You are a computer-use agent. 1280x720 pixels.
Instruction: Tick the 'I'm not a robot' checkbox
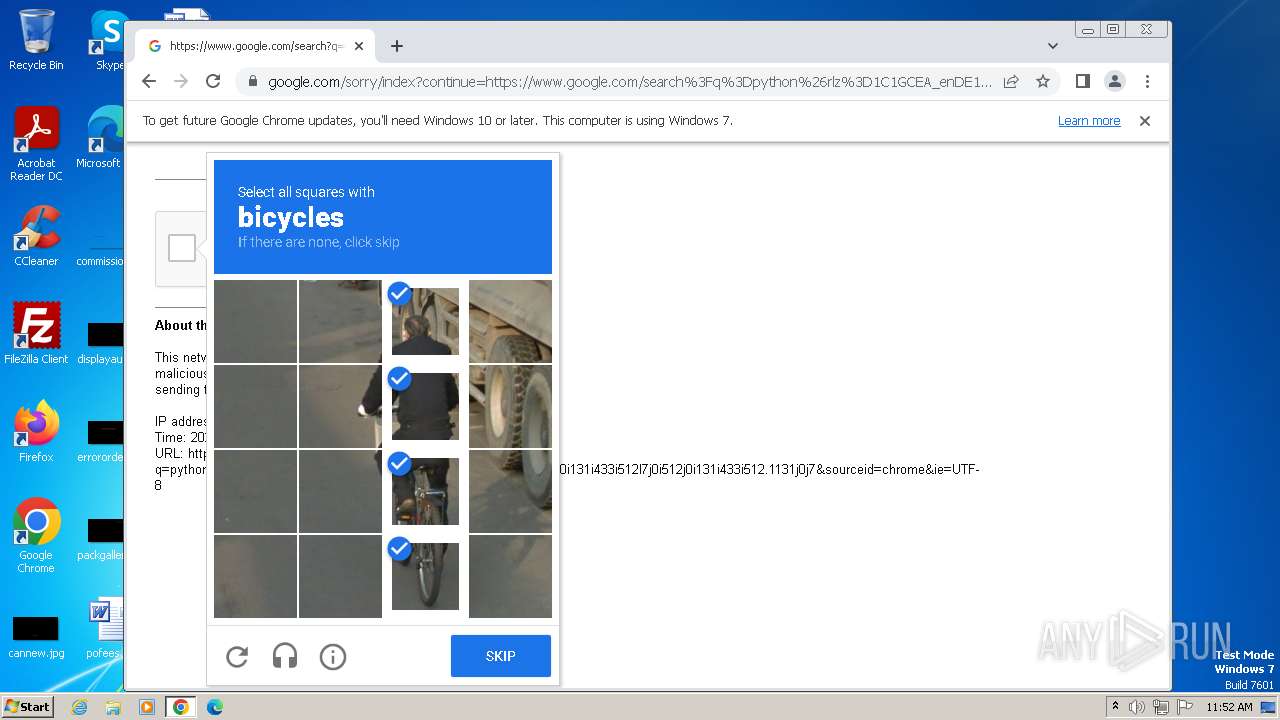(182, 248)
